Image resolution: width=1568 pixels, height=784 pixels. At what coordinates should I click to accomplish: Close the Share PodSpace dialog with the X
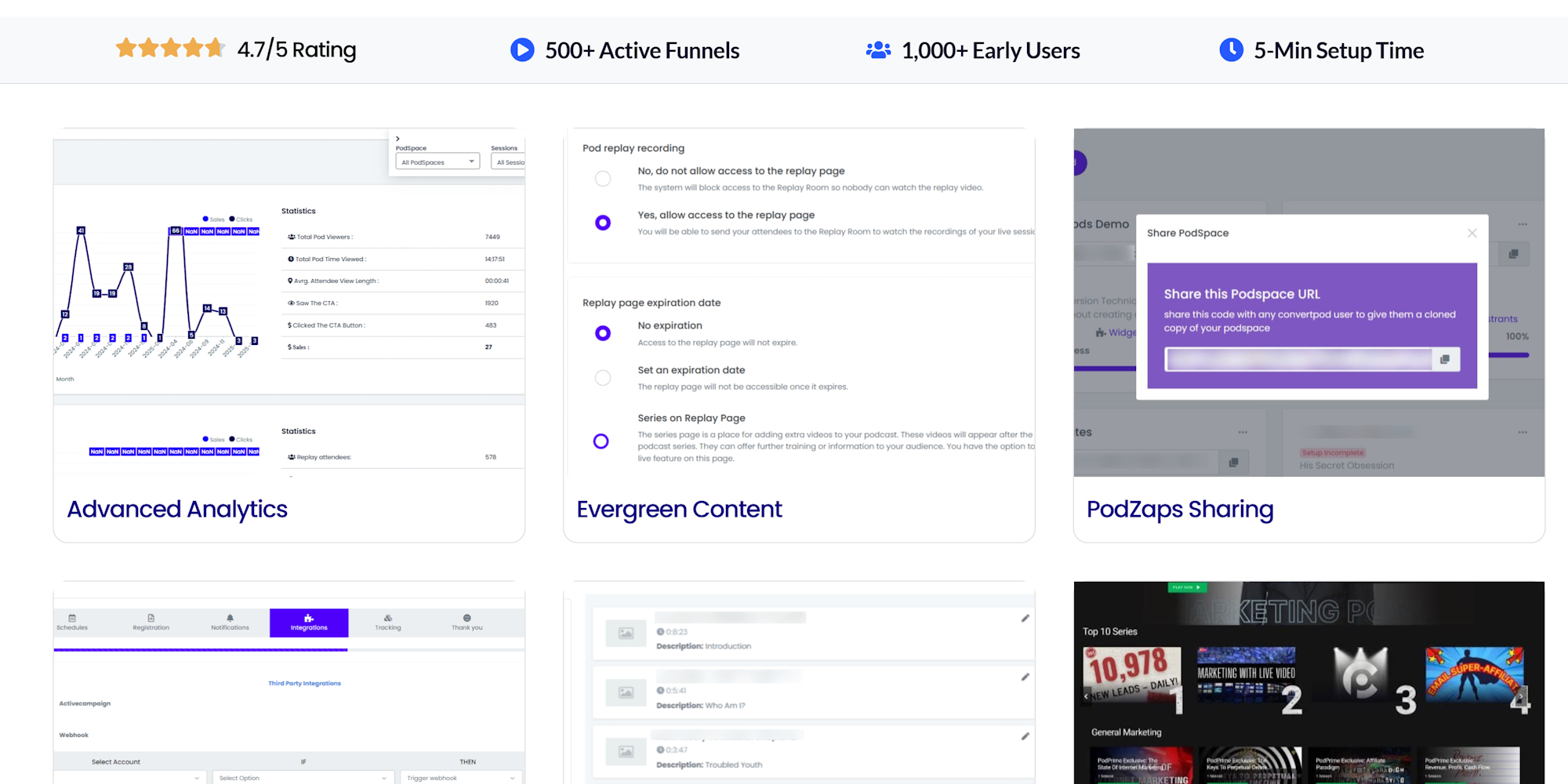pos(1472,233)
